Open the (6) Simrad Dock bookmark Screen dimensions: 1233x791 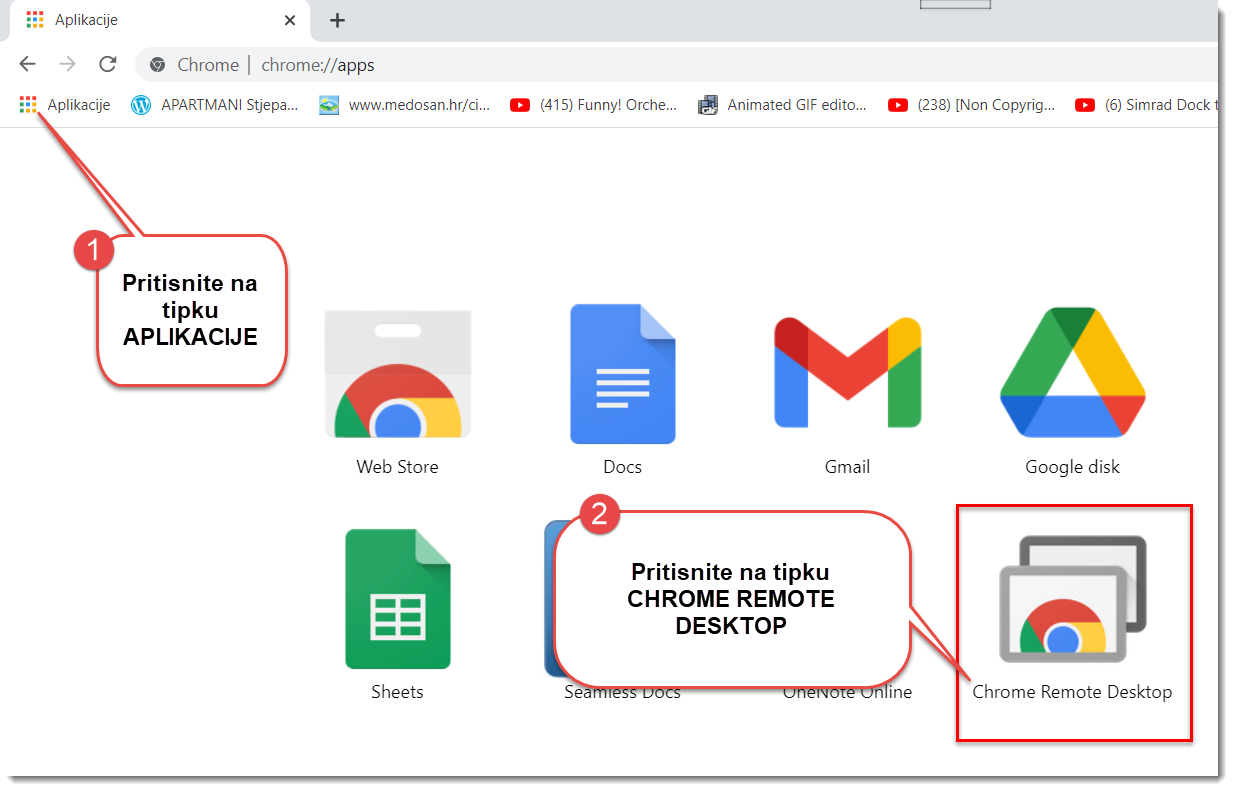1148,105
